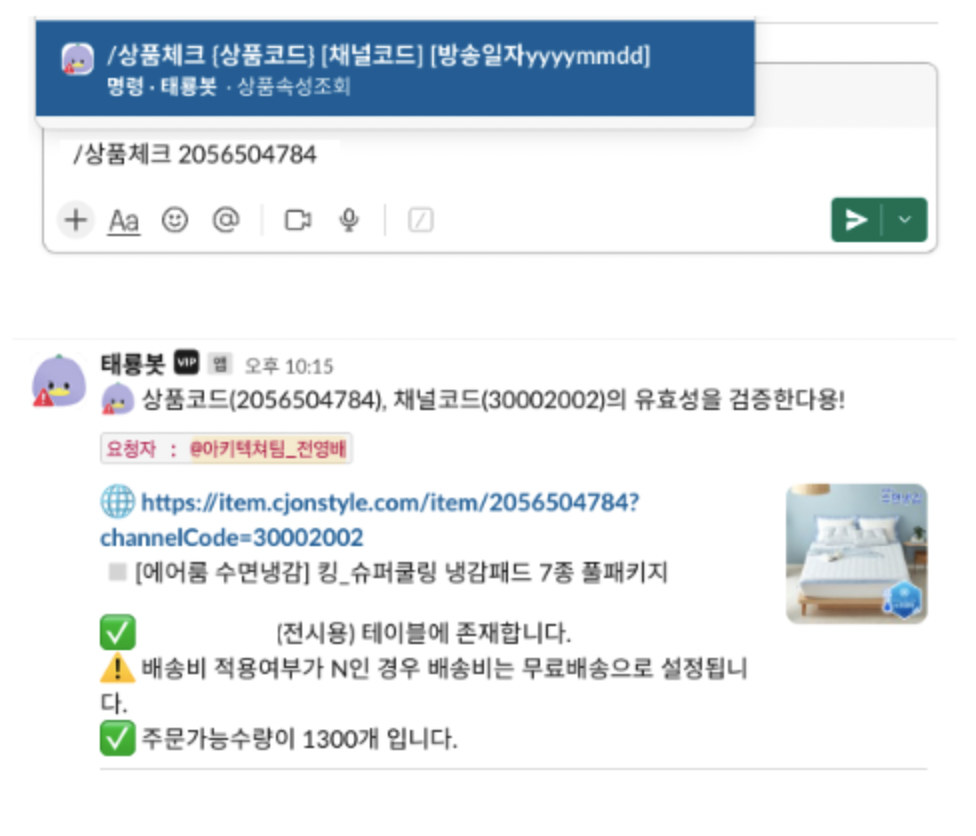Click the microphone audio clip icon
This screenshot has height=836, width=976.
coord(349,220)
